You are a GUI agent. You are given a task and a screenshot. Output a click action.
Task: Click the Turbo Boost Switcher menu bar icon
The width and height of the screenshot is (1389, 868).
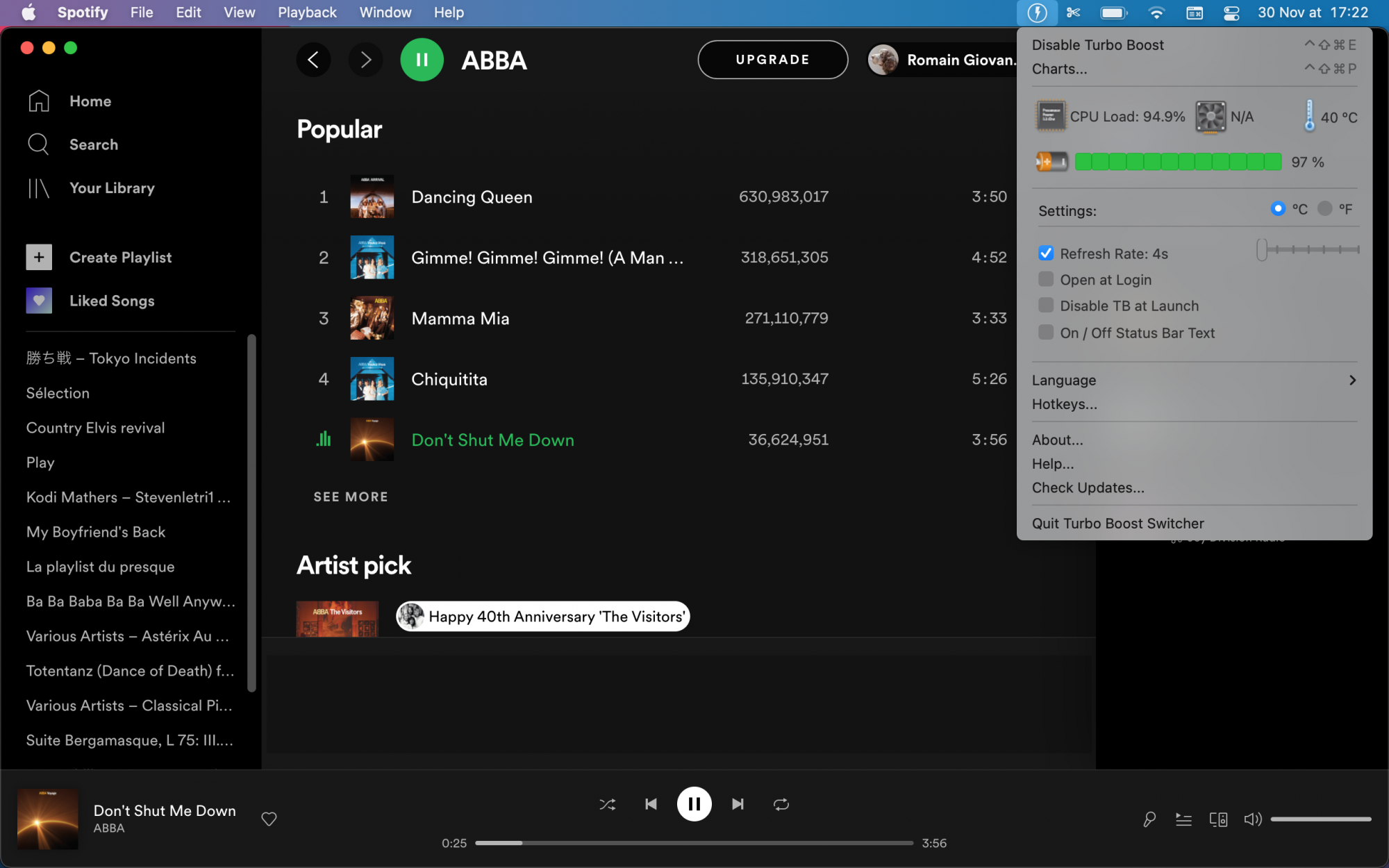pos(1037,12)
